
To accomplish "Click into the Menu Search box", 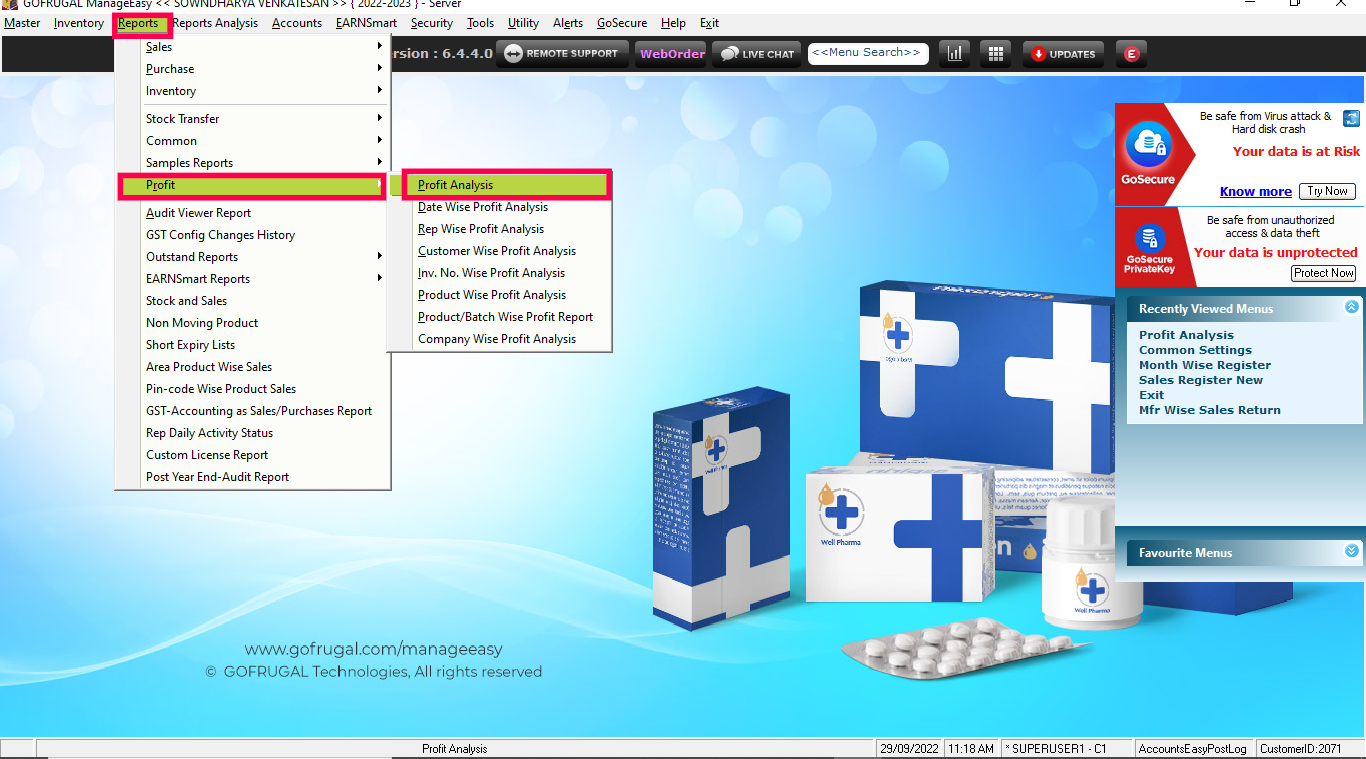I will click(868, 53).
